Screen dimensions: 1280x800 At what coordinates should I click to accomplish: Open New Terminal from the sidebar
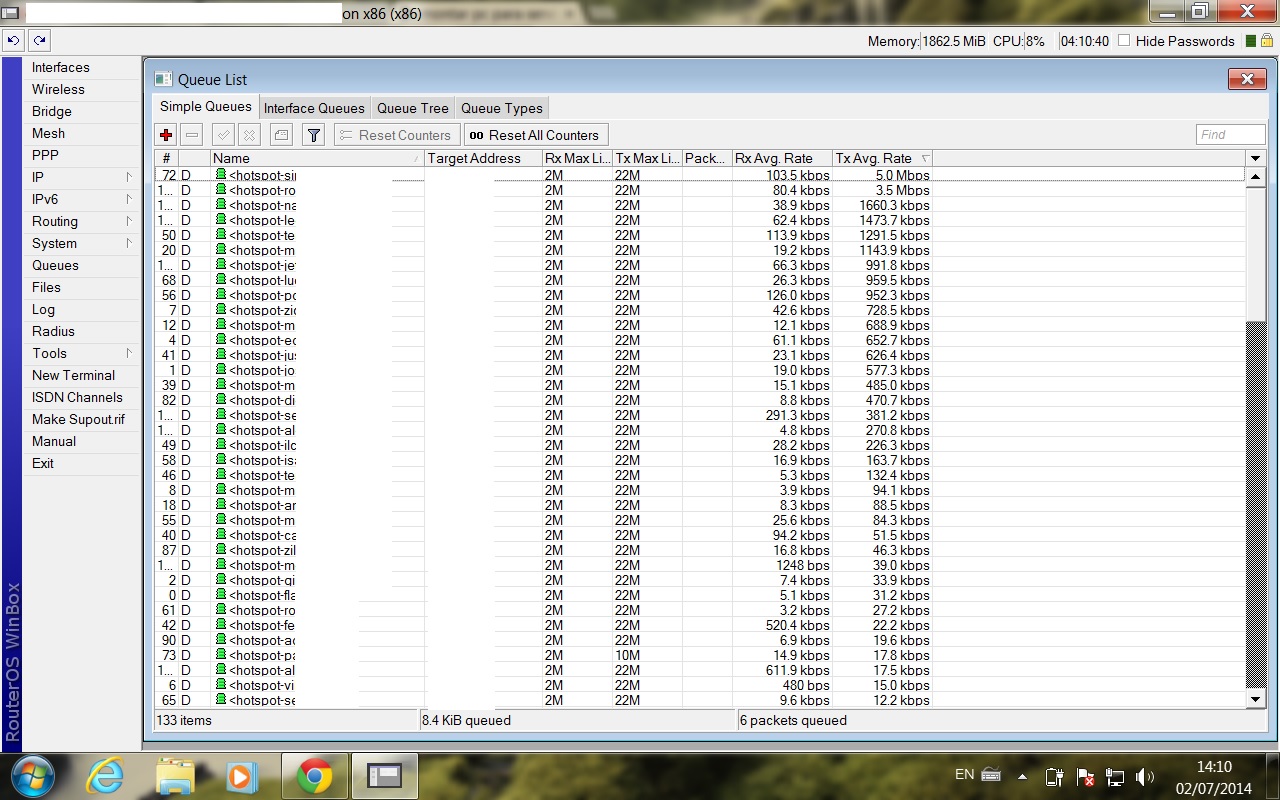pos(73,375)
